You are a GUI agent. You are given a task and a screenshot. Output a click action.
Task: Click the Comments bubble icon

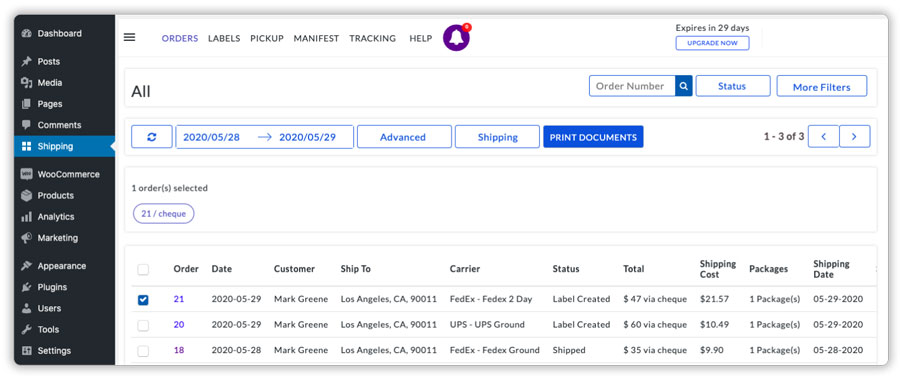tap(26, 125)
